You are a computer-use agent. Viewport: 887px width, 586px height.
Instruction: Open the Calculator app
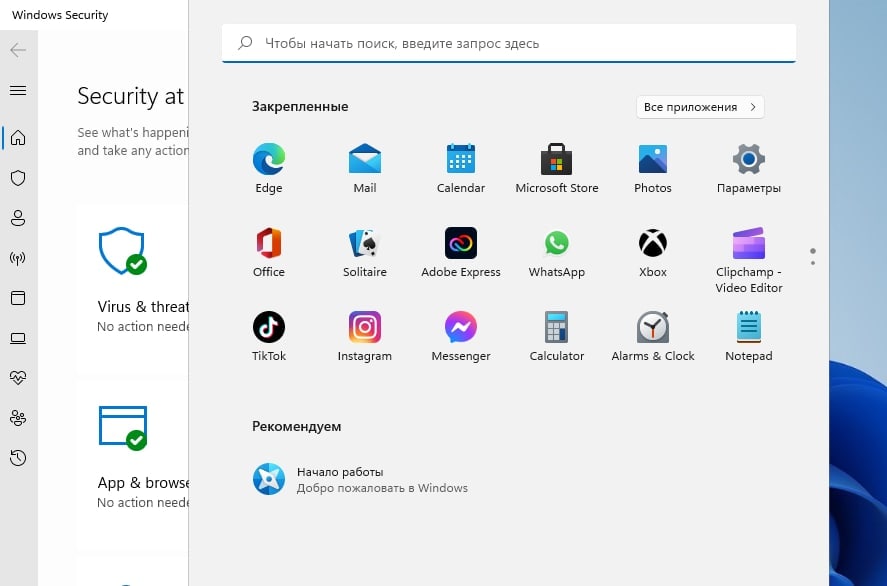click(557, 336)
